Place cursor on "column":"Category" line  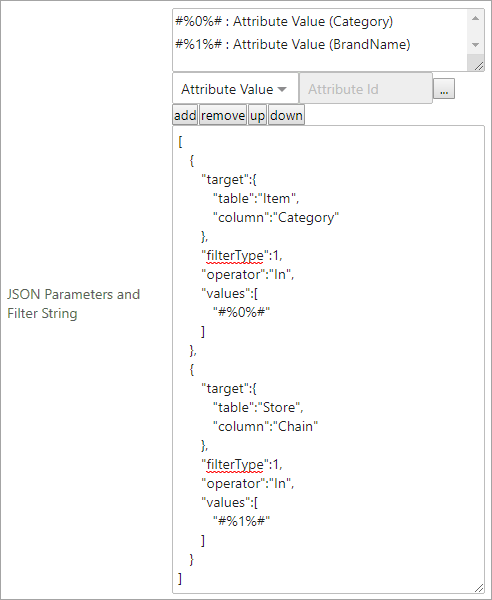click(276, 218)
